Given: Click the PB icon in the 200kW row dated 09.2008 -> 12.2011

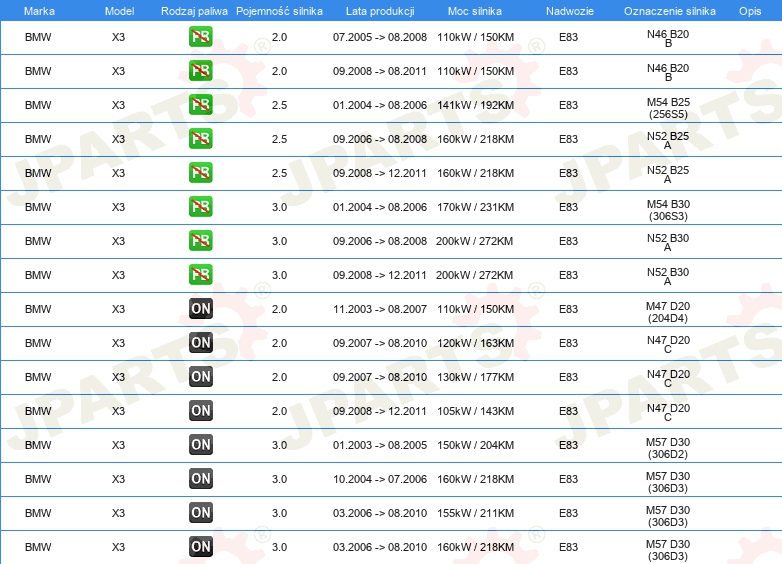Looking at the screenshot, I should pos(200,274).
